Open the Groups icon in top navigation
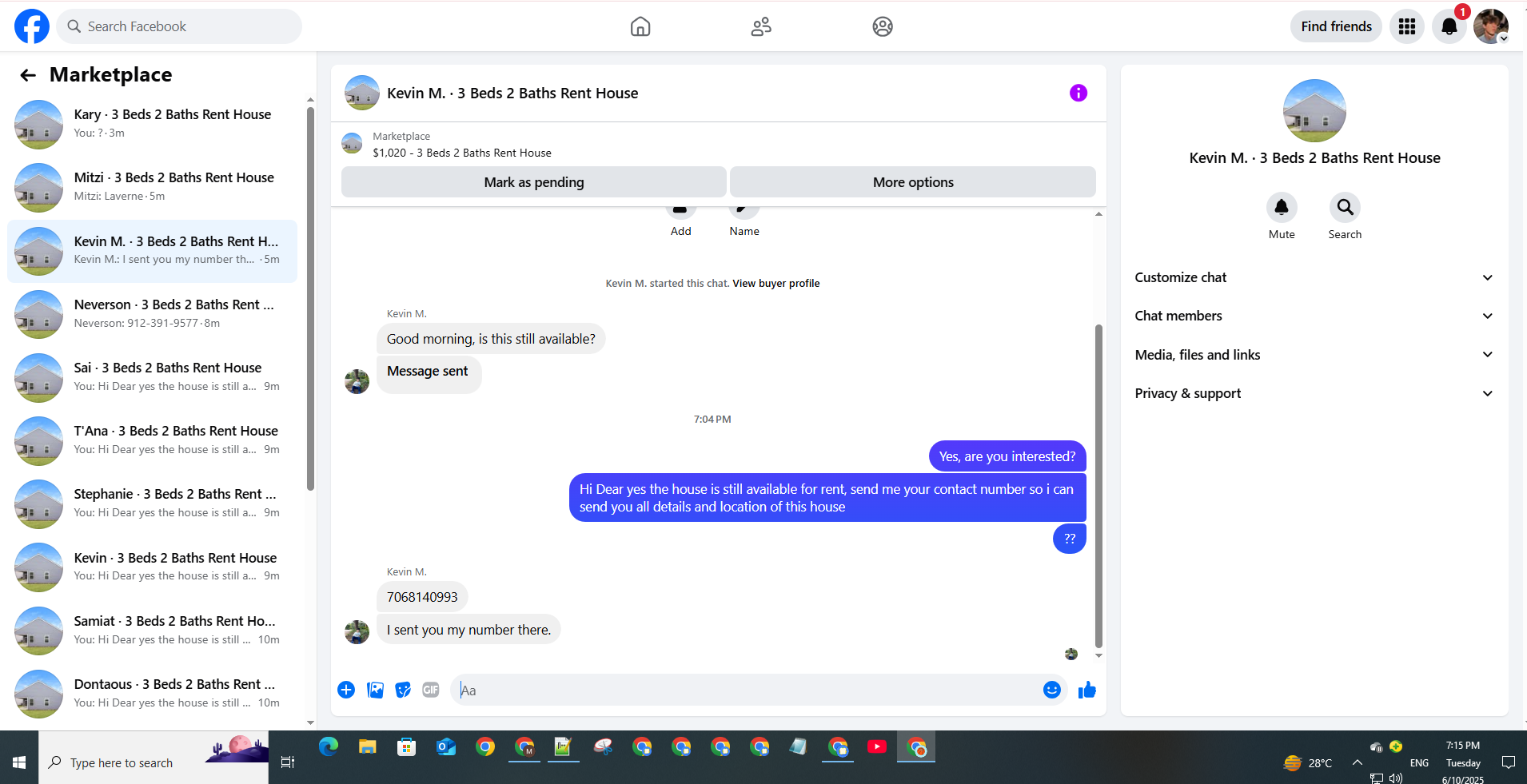This screenshot has width=1527, height=784. point(883,26)
